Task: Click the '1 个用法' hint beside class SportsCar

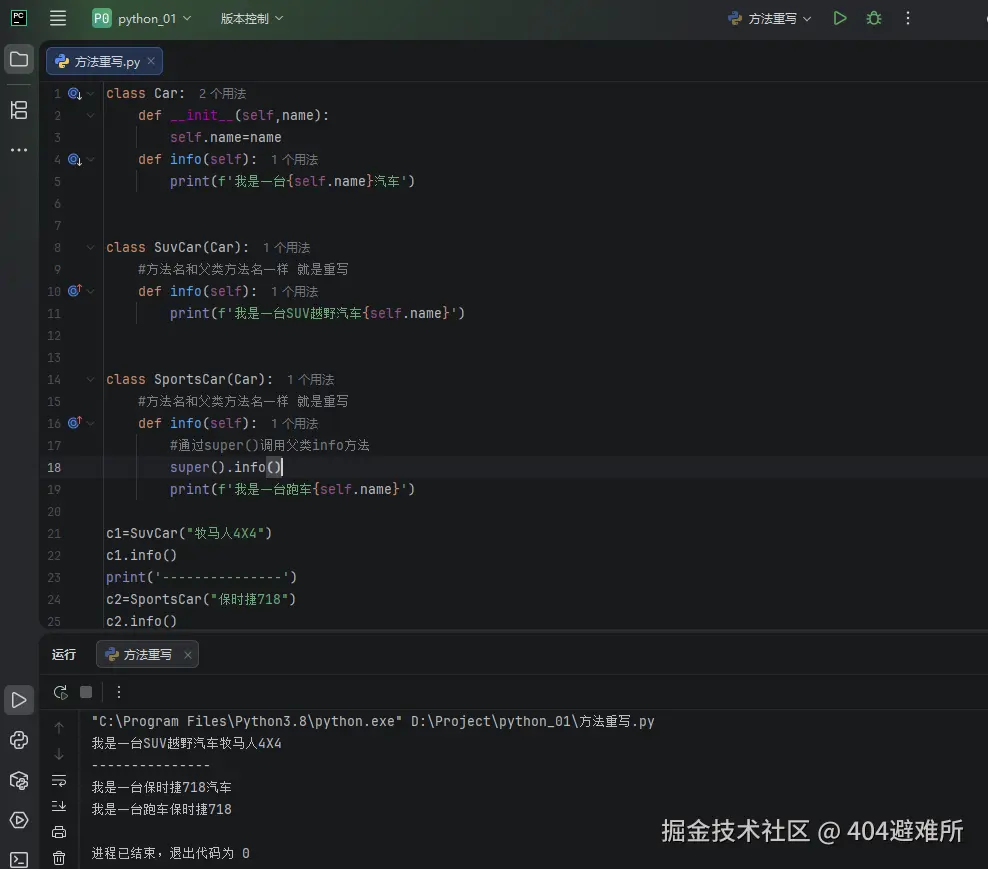Action: click(310, 379)
